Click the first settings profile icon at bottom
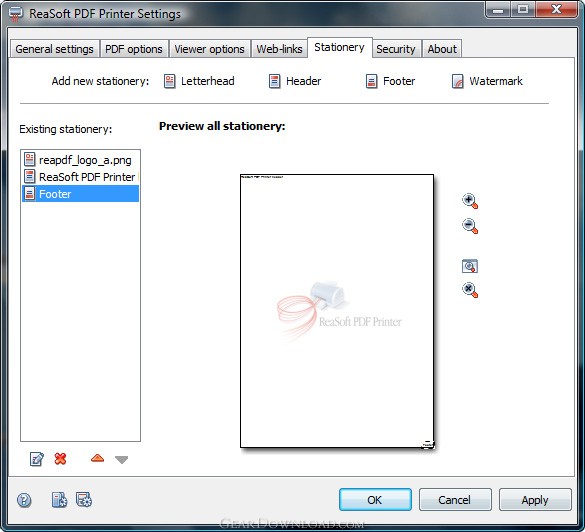 59,500
